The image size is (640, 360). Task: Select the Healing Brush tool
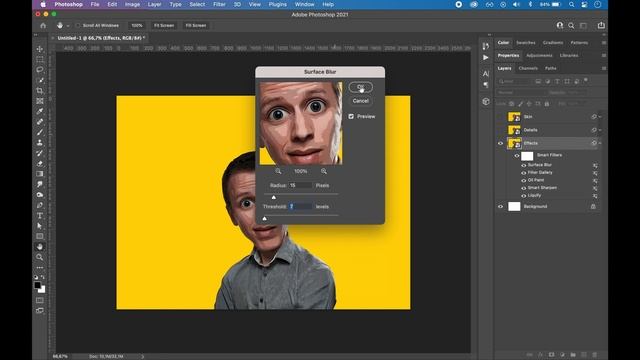40,122
